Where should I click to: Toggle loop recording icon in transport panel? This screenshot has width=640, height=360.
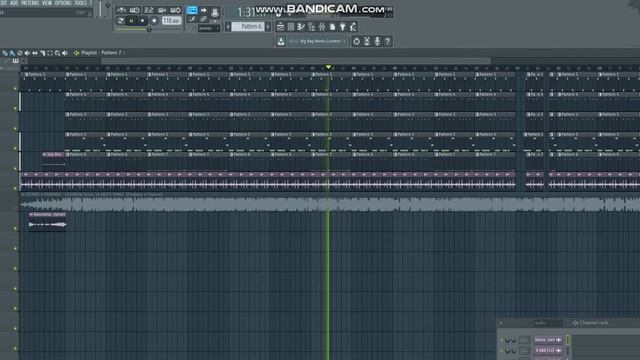point(176,10)
